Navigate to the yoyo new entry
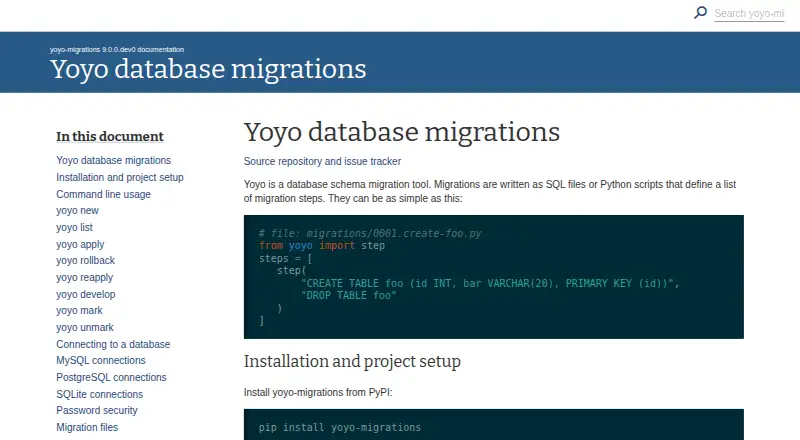Screen dimensions: 800x440 (x=77, y=210)
